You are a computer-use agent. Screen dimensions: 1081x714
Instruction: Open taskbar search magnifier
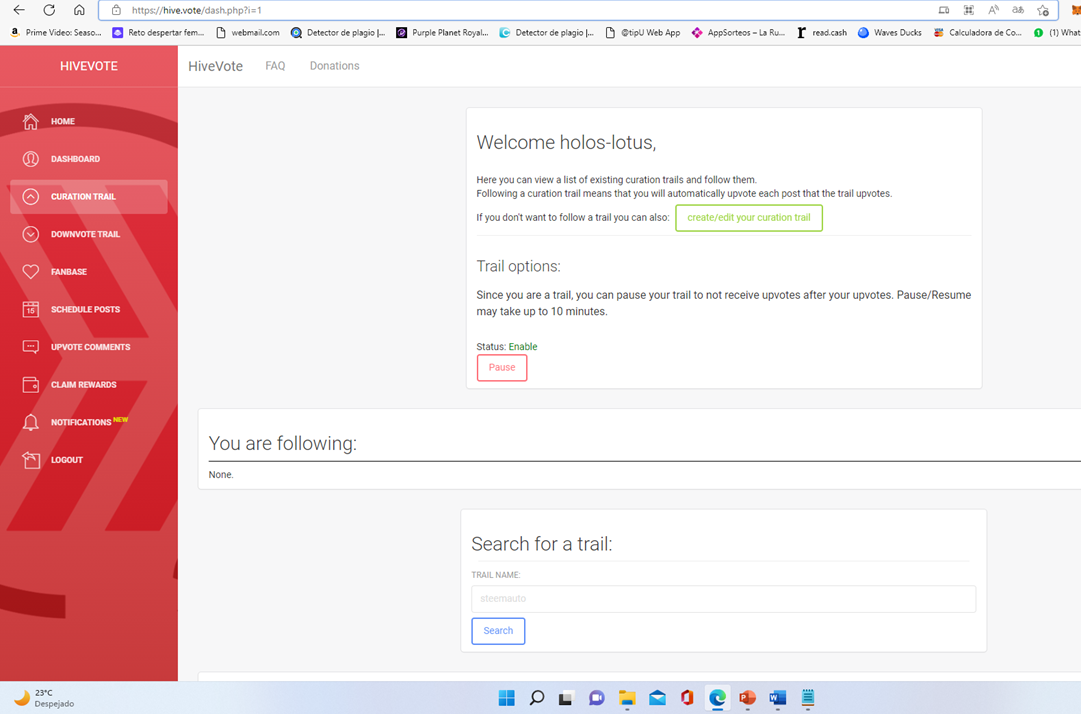tap(536, 698)
